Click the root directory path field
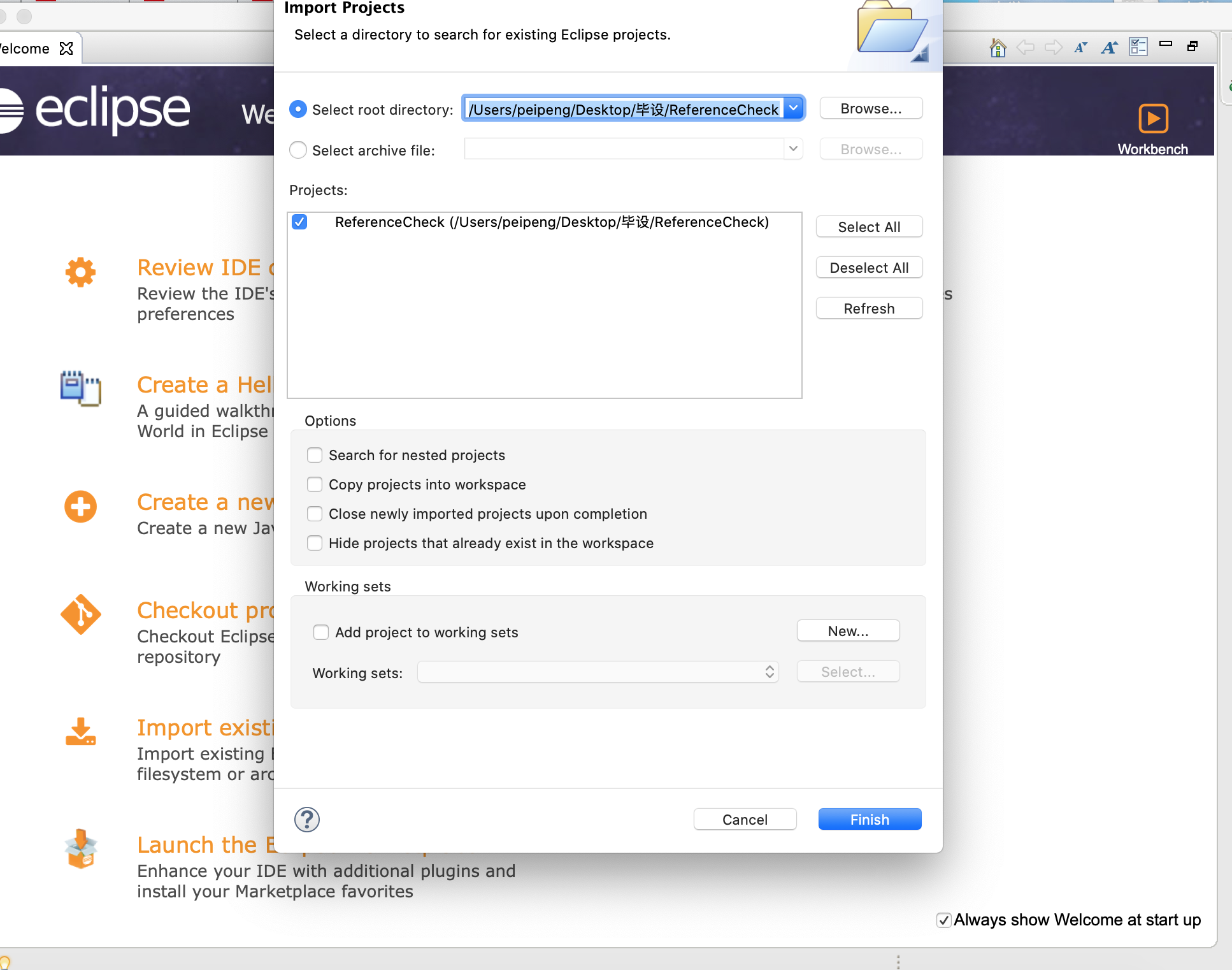1232x970 pixels. (623, 109)
